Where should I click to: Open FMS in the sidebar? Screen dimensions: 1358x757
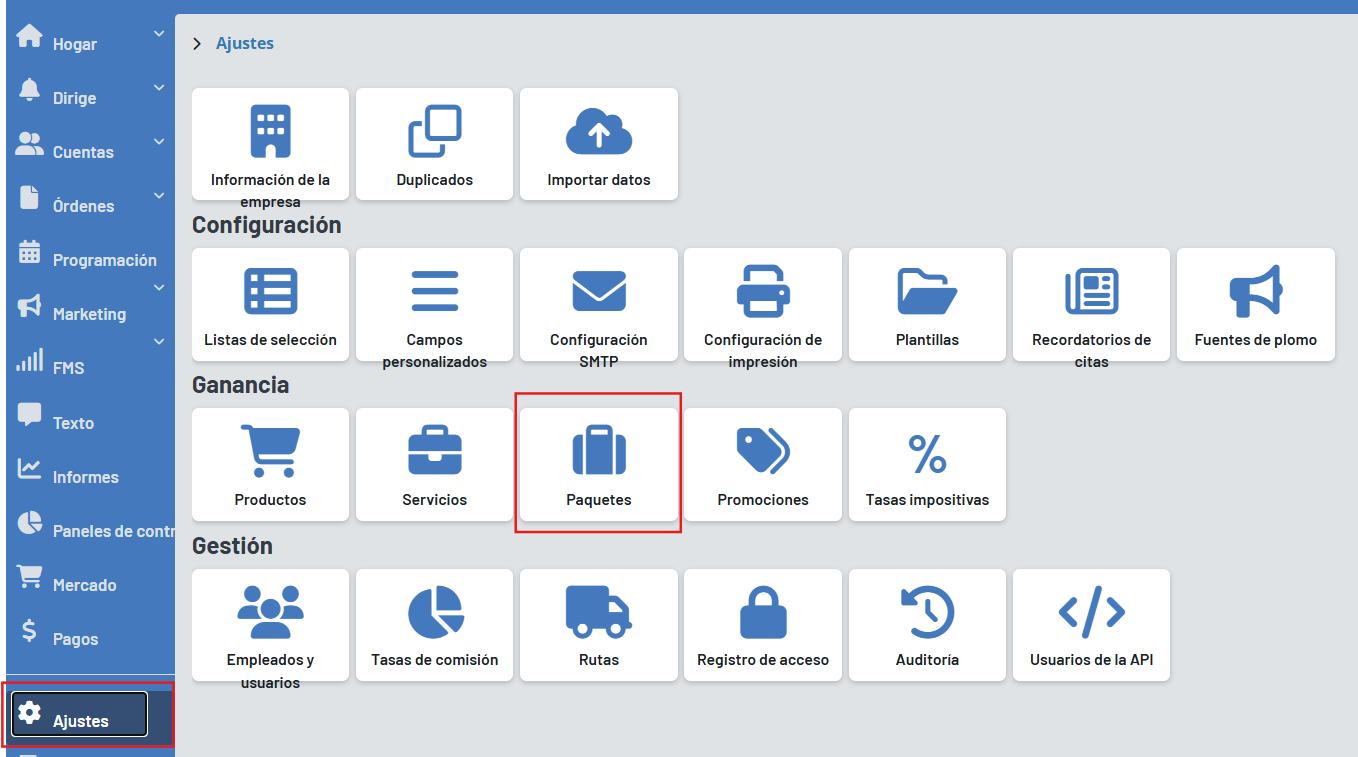point(68,368)
